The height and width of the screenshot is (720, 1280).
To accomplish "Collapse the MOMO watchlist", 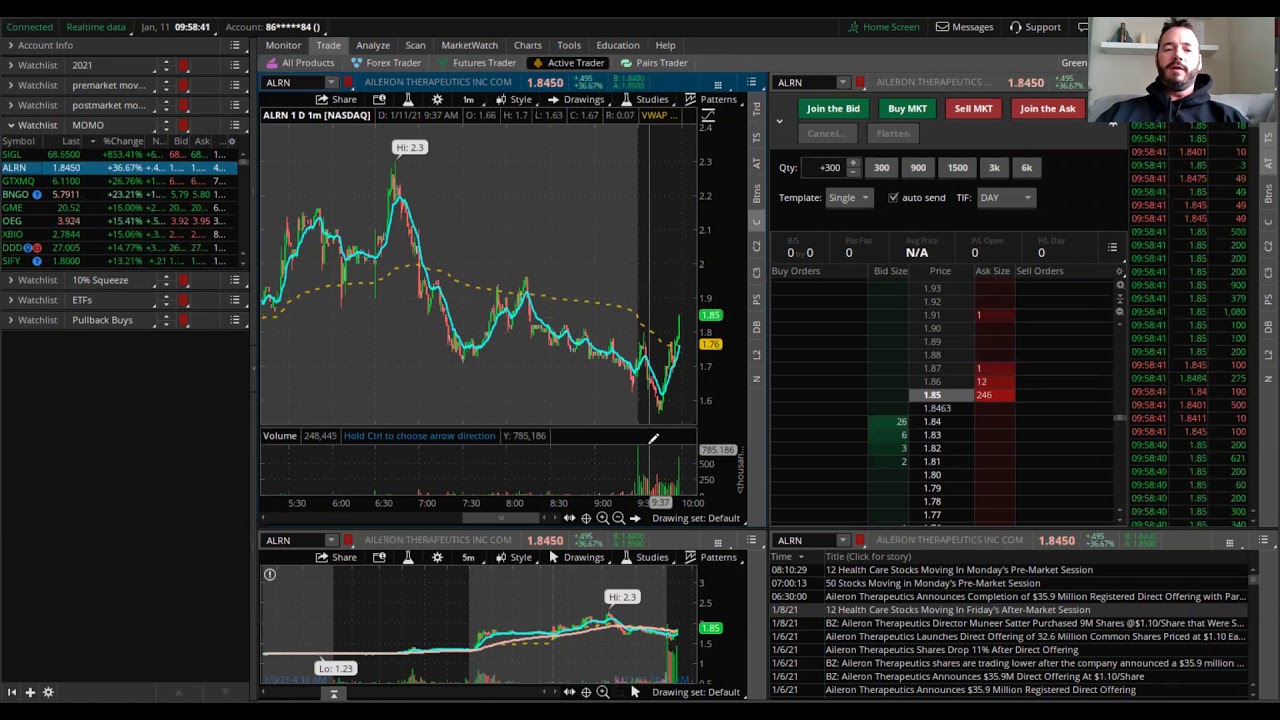I will 10,126.
